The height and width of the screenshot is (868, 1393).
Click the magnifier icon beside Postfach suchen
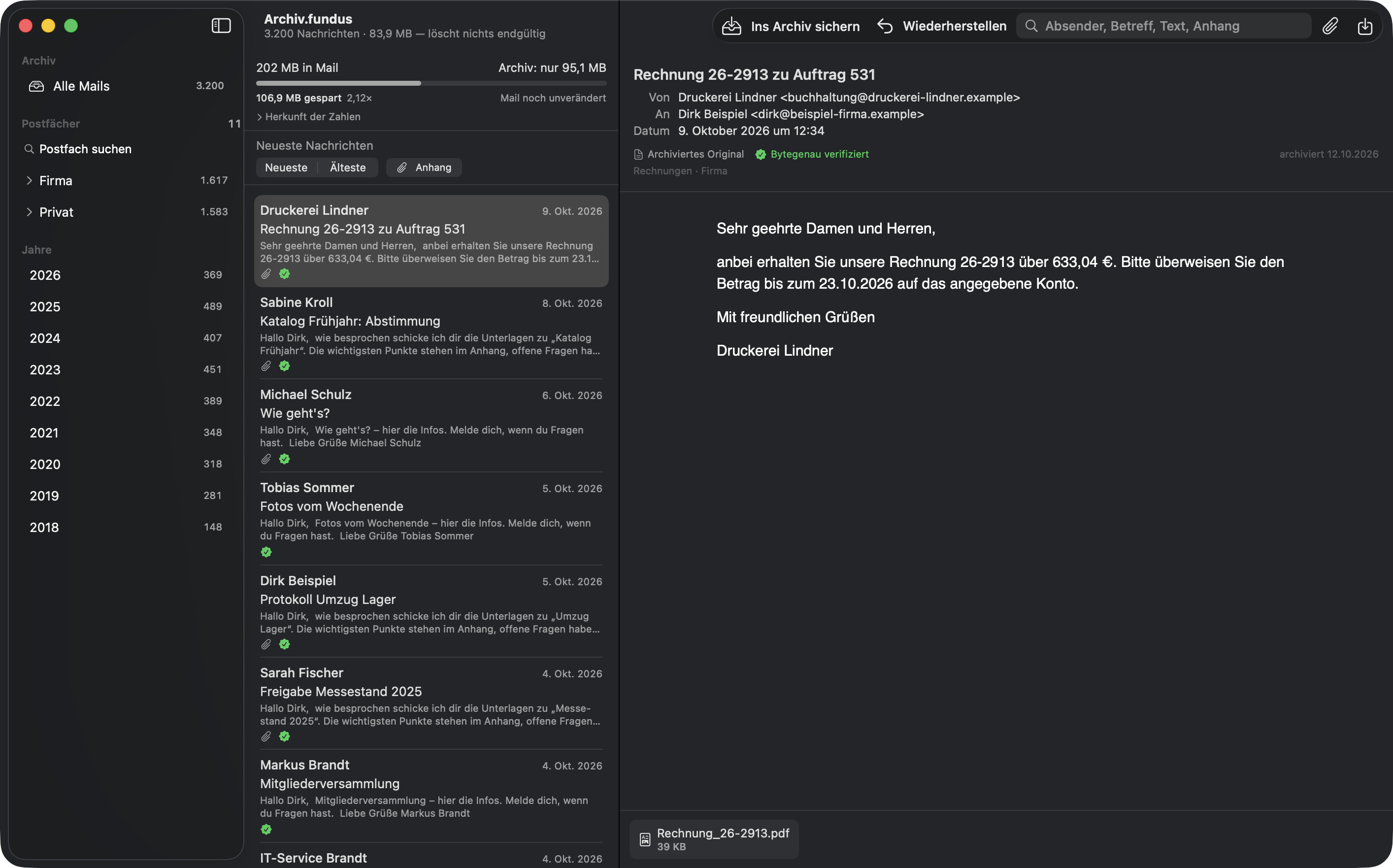pos(29,149)
